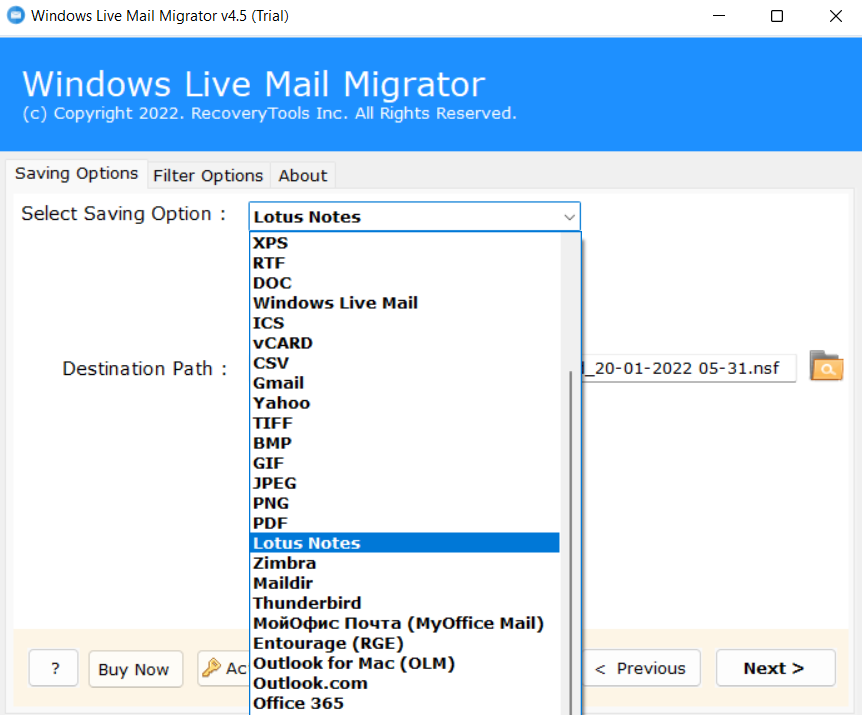Screen dimensions: 862x715
Task: Choose RTF from the saving list
Action: pyautogui.click(x=405, y=263)
